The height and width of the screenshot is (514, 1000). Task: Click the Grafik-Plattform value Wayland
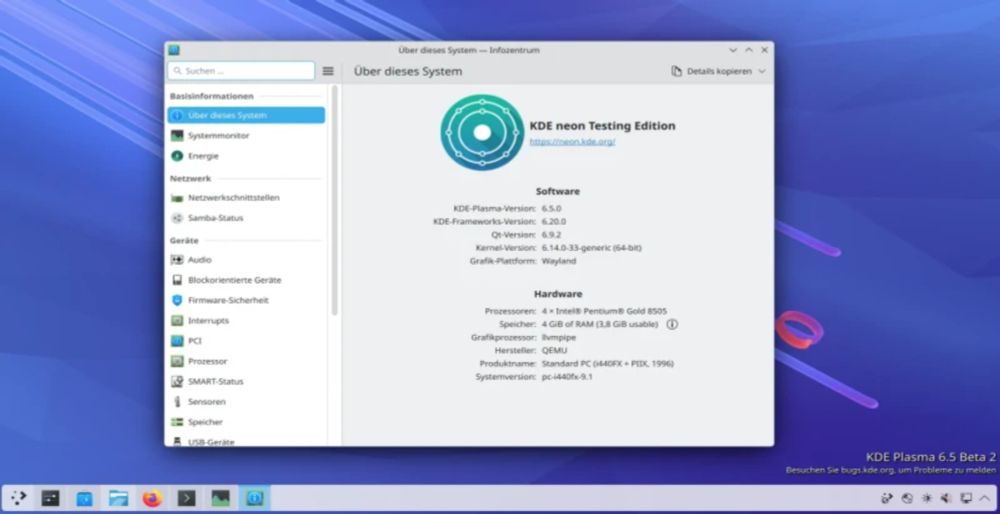[559, 261]
